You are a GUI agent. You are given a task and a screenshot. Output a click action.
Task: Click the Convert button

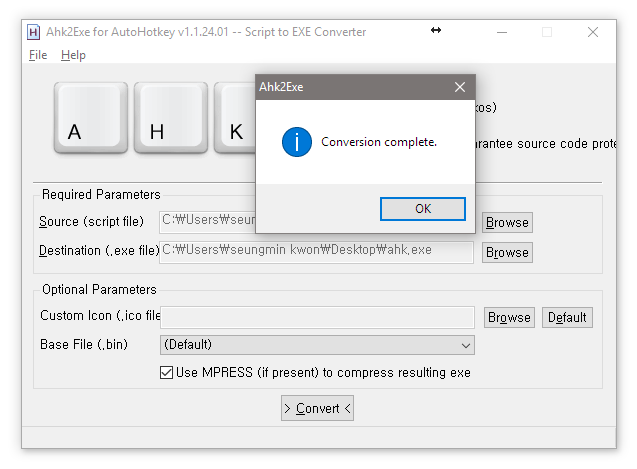click(317, 408)
